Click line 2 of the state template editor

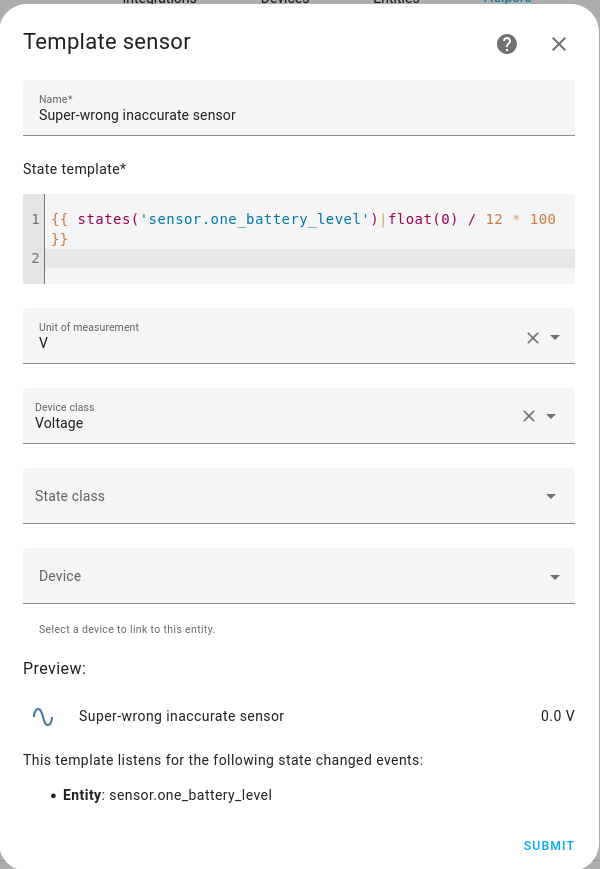pyautogui.click(x=300, y=258)
